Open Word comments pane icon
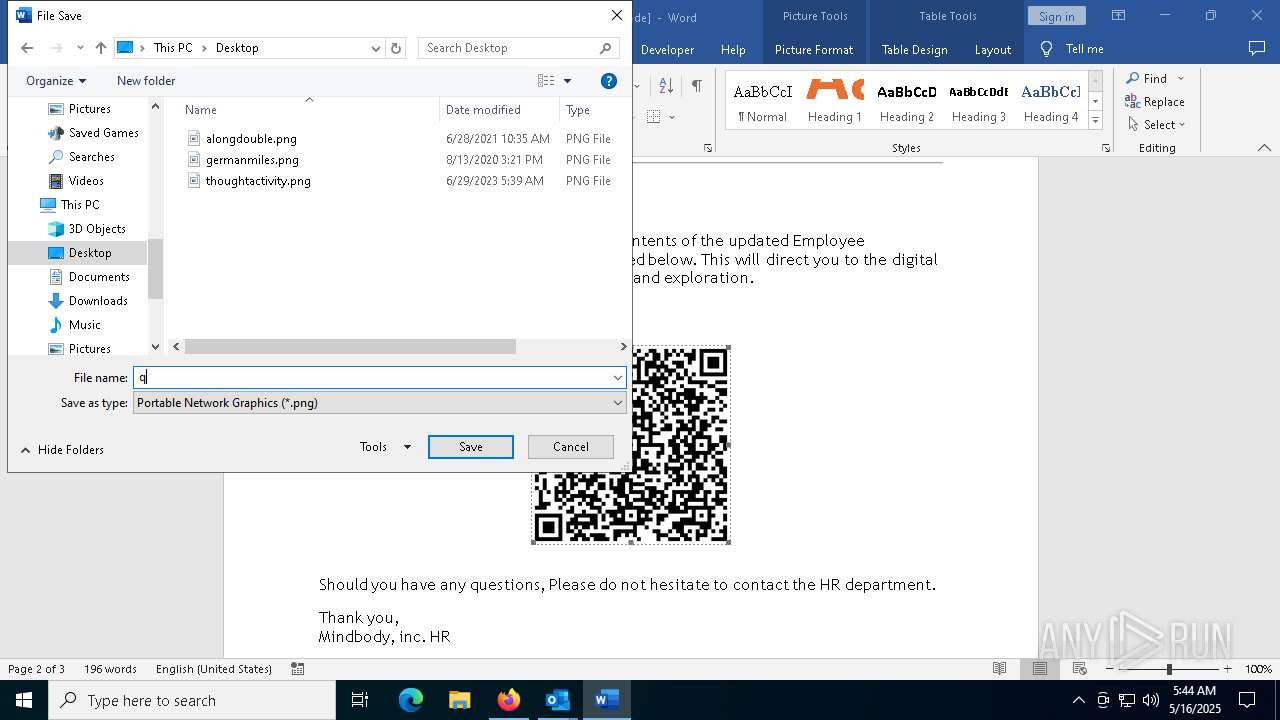Screen dimensions: 1280x720 (1257, 48)
